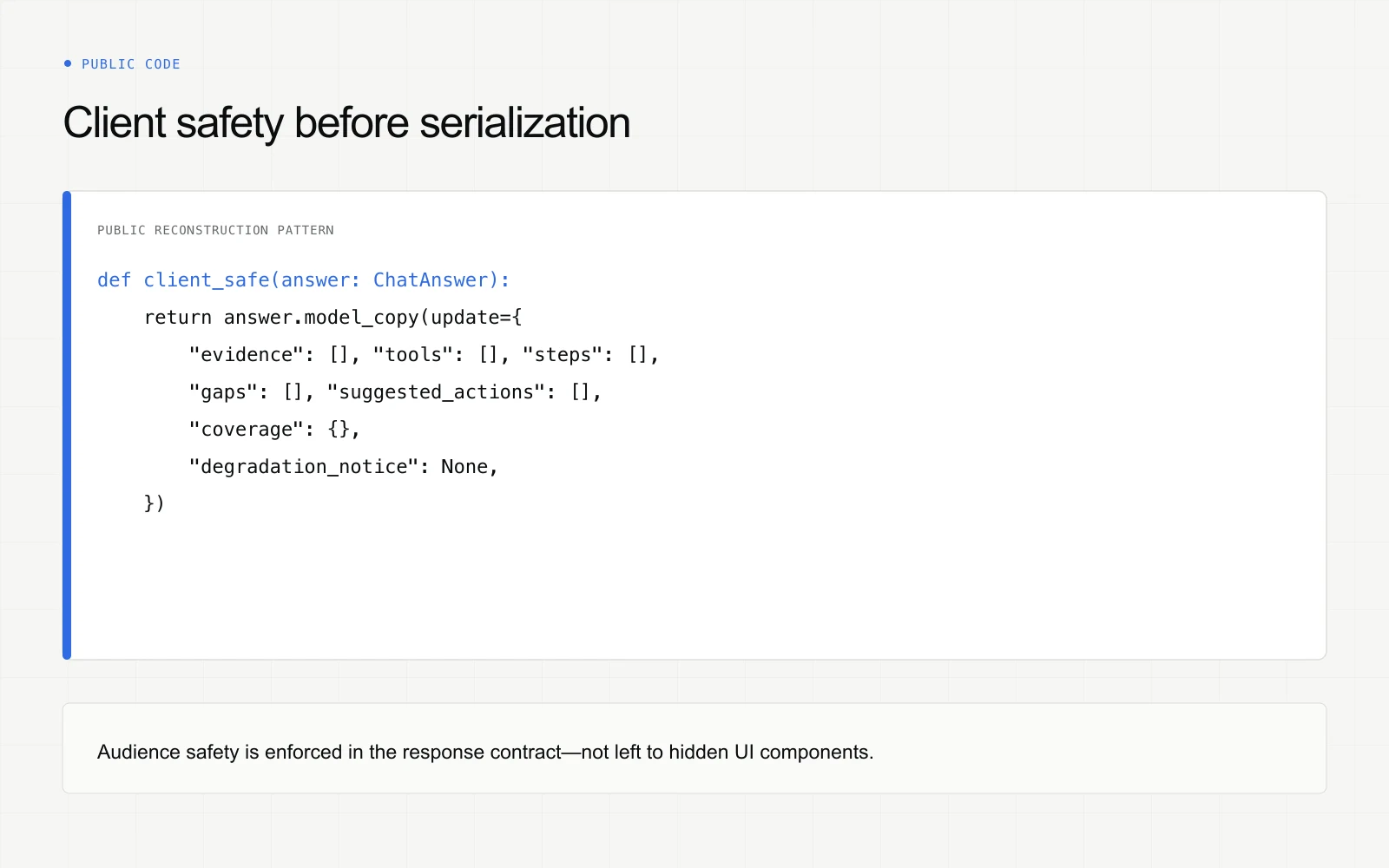
Task: Click the PUBLIC RECONSTRUCTION PATTERN caption
Action: pyautogui.click(x=215, y=230)
